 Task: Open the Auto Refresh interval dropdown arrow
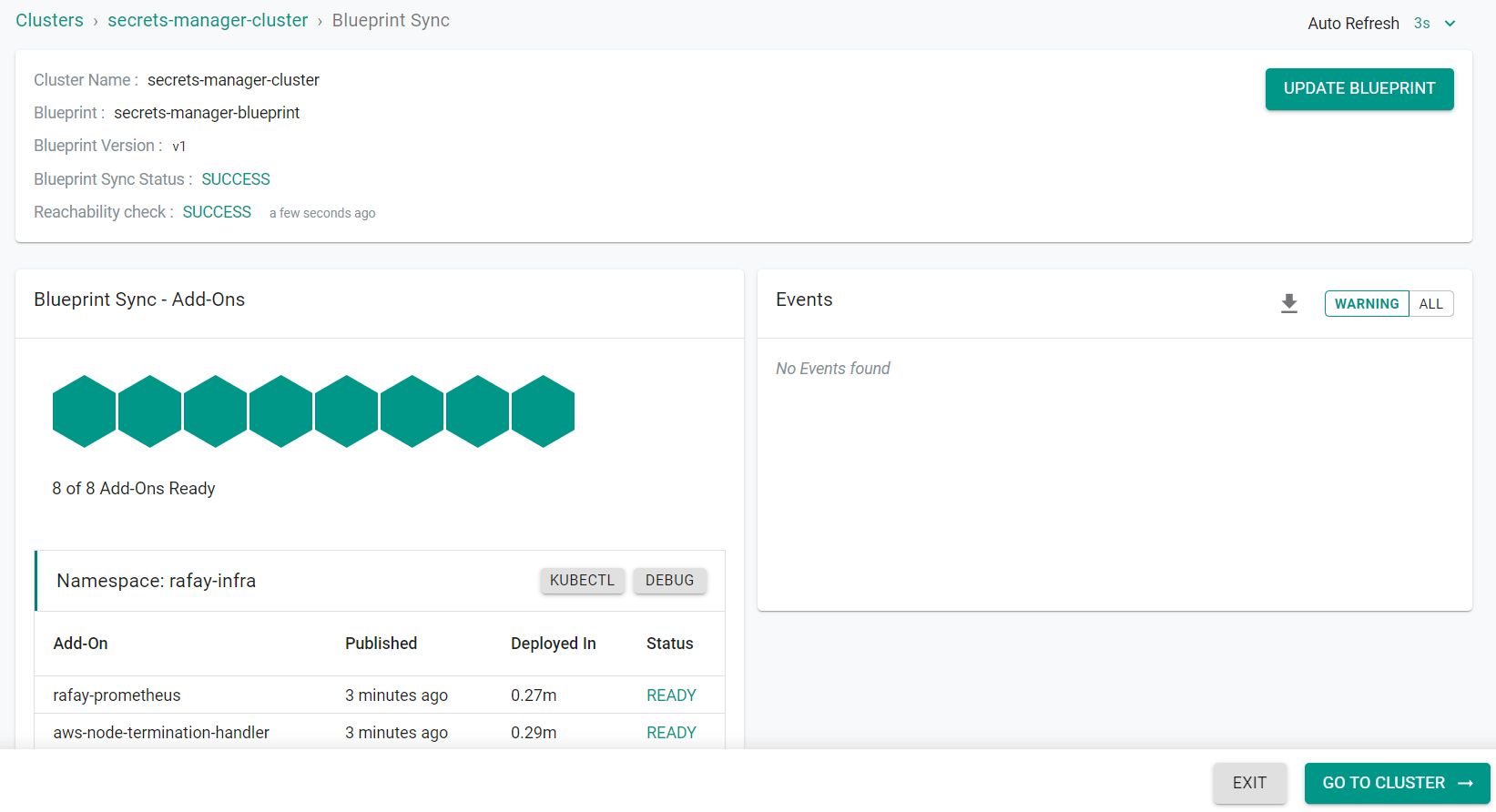tap(1450, 24)
